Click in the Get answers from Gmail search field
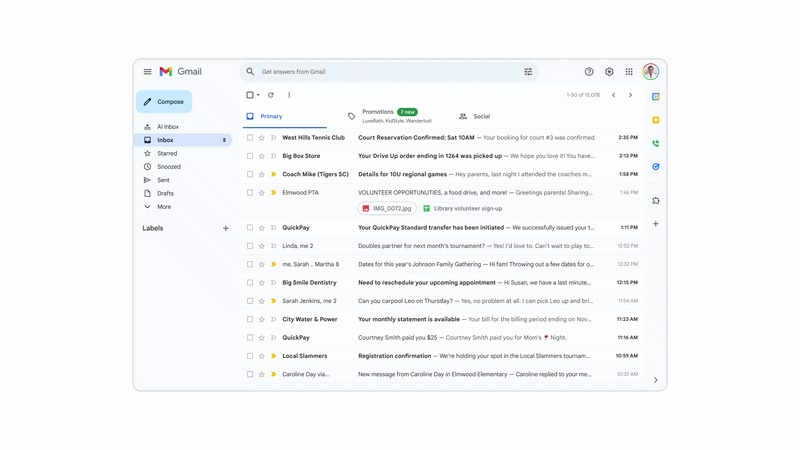 (x=389, y=72)
